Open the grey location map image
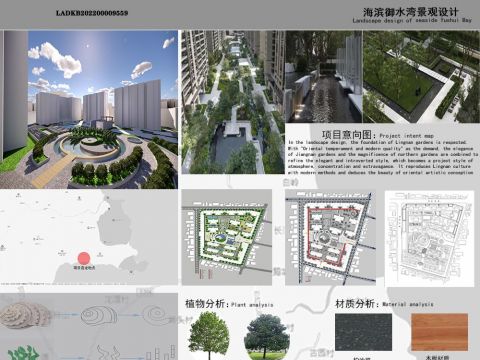Image resolution: width=480 pixels, height=360 pixels. point(89,237)
